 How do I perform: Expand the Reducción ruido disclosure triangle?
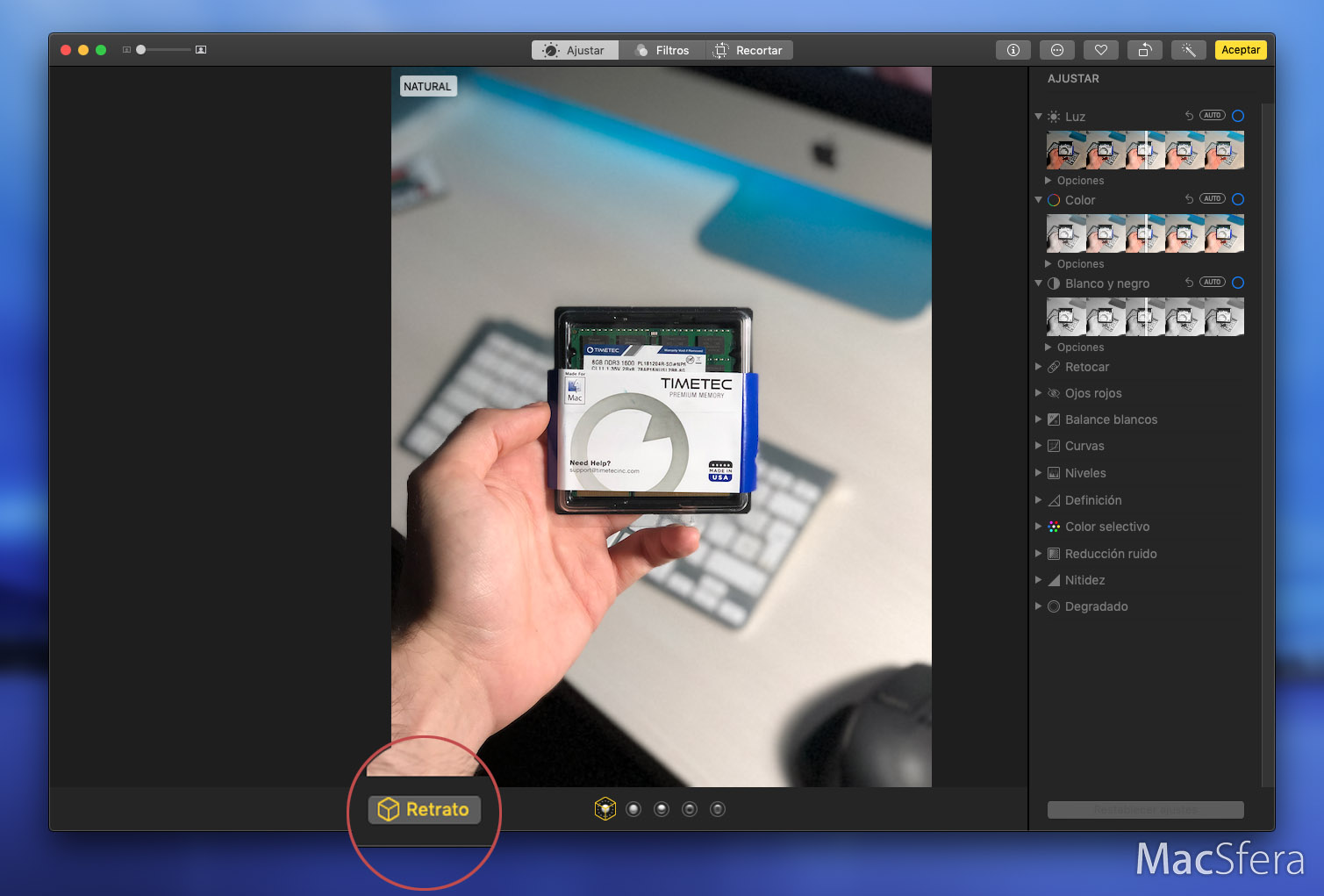coord(1039,554)
